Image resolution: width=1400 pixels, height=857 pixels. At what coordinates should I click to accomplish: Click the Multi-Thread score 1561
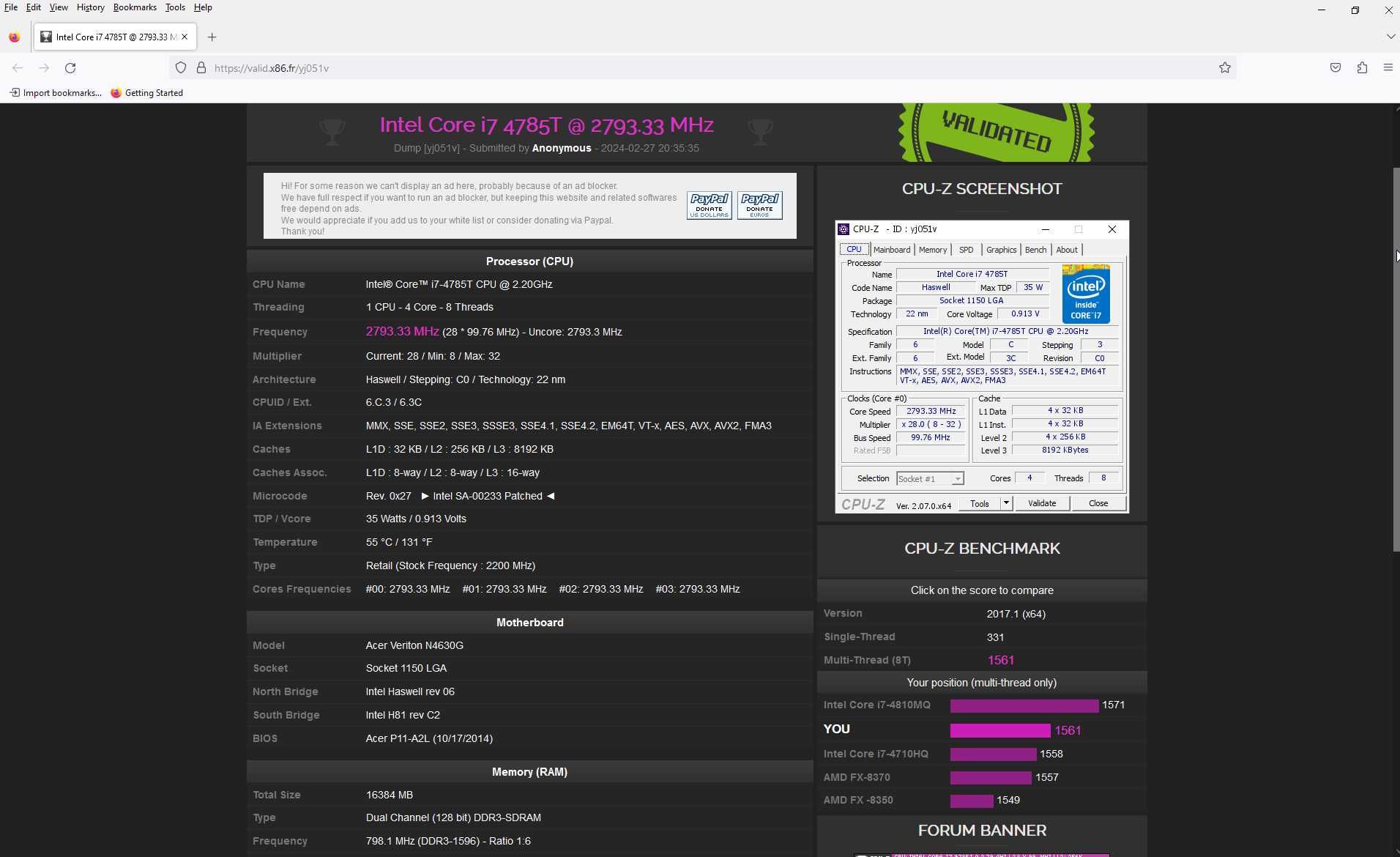click(x=1000, y=660)
